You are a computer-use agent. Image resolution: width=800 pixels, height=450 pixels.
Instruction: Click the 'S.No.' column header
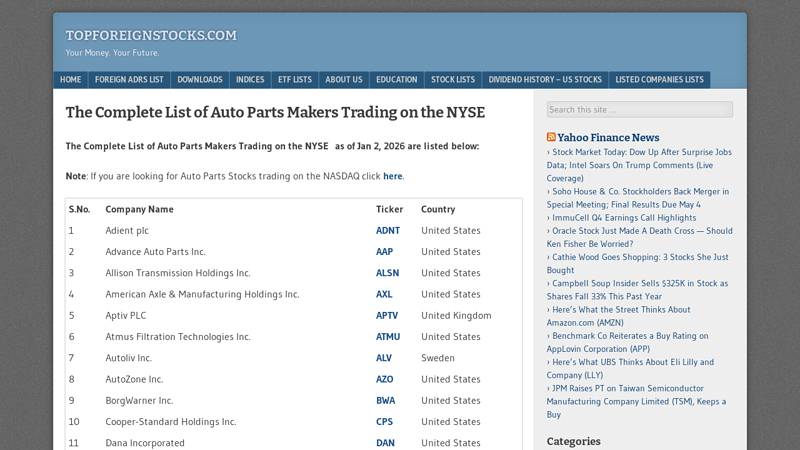(x=80, y=209)
